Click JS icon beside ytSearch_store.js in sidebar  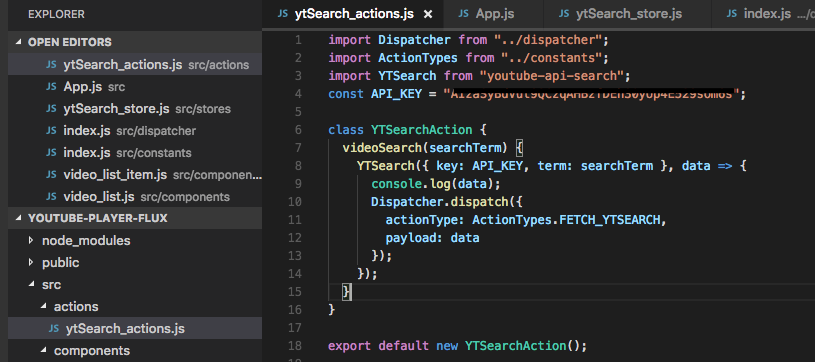(x=51, y=109)
